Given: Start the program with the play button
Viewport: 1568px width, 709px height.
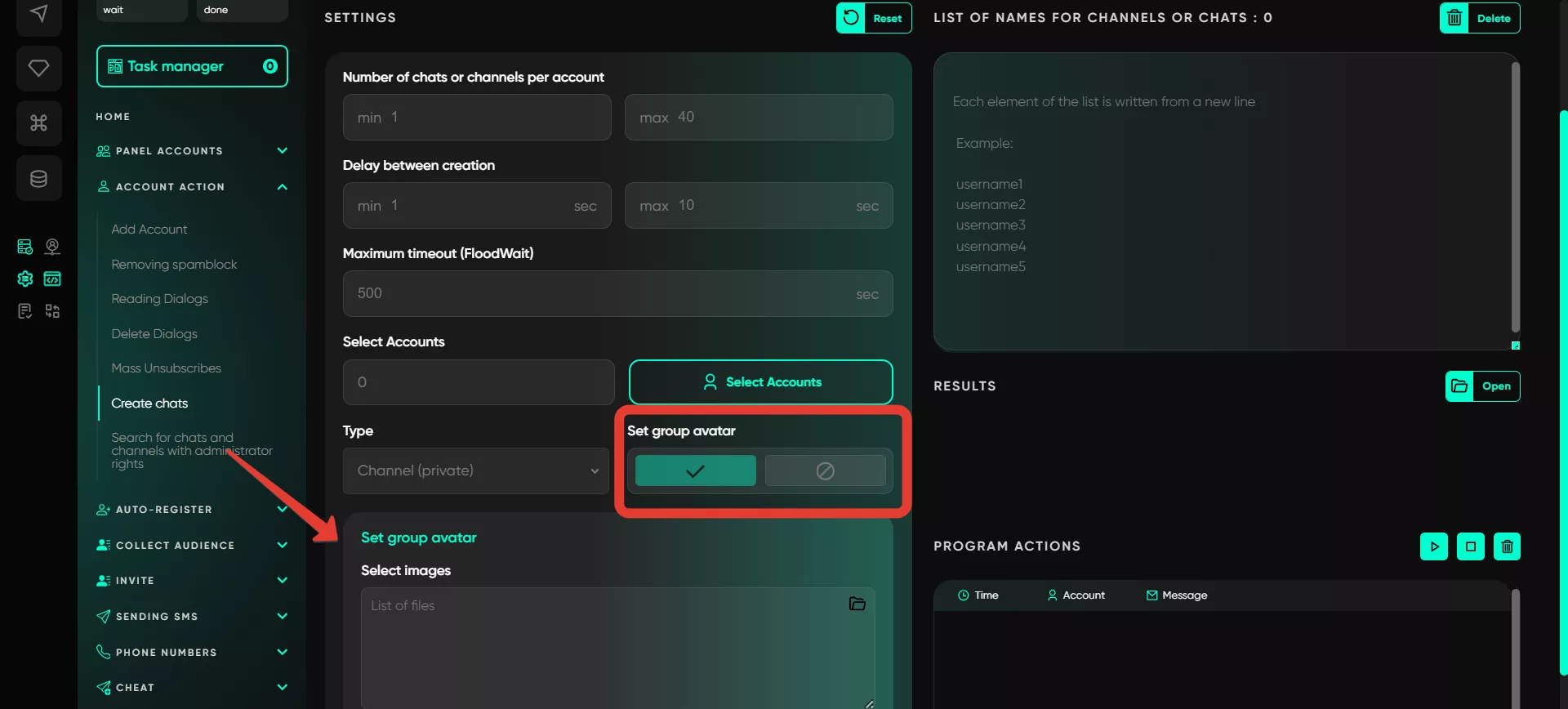Looking at the screenshot, I should (x=1434, y=546).
